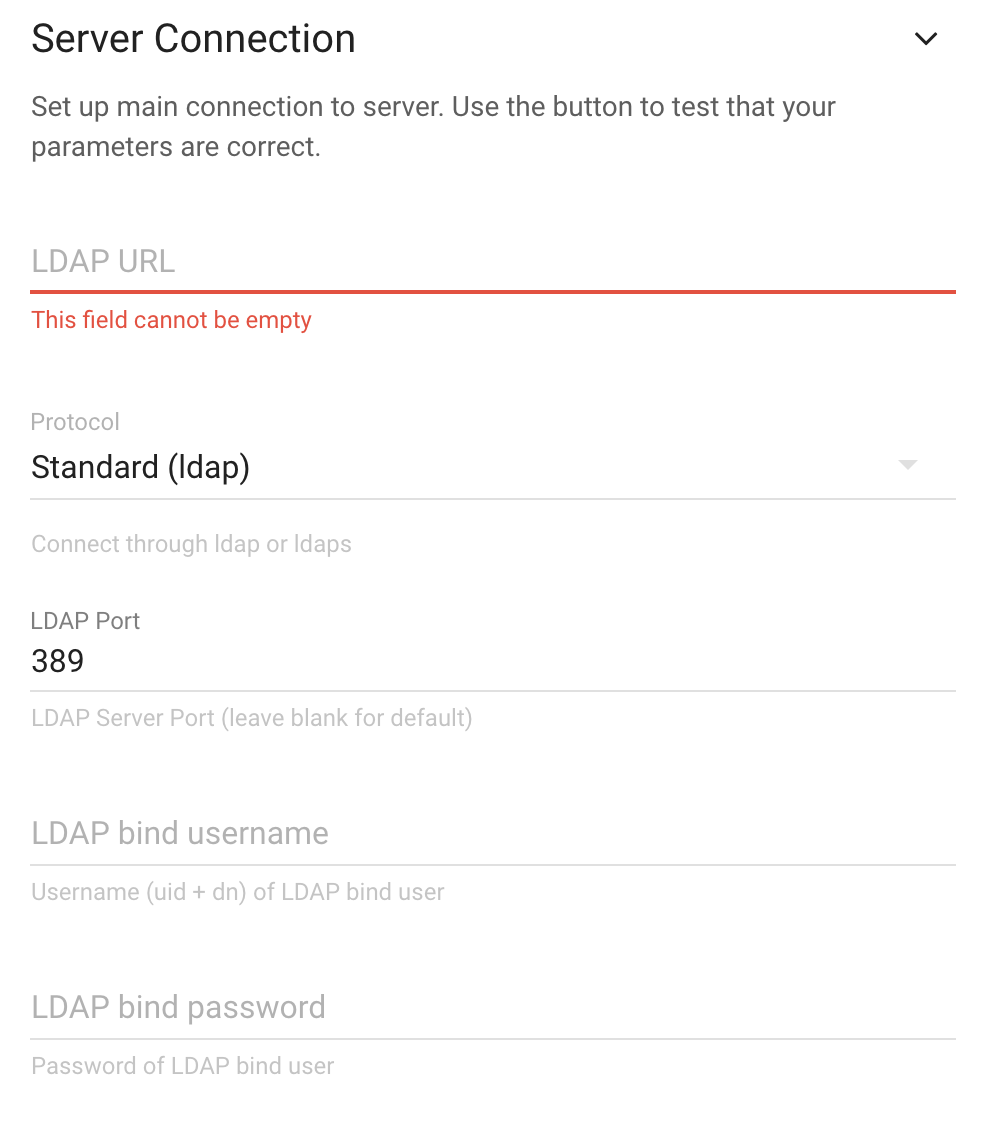This screenshot has width=986, height=1140.
Task: Click the 'Connect through ldap or ldaps' hint
Action: point(191,544)
